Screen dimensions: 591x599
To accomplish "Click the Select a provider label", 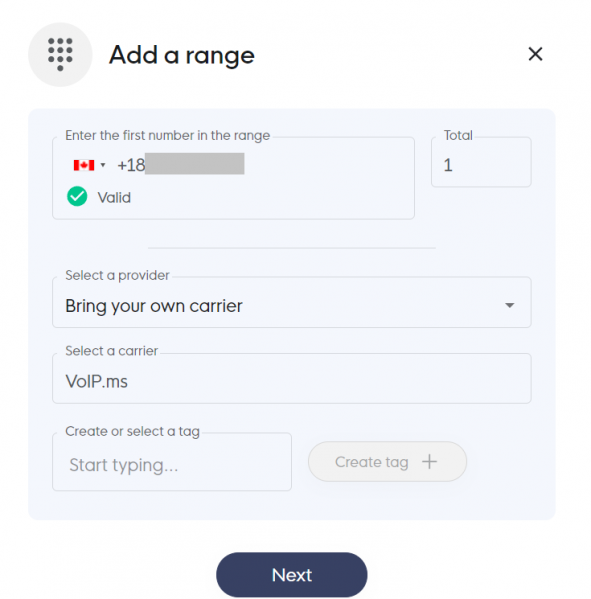I will 117,275.
